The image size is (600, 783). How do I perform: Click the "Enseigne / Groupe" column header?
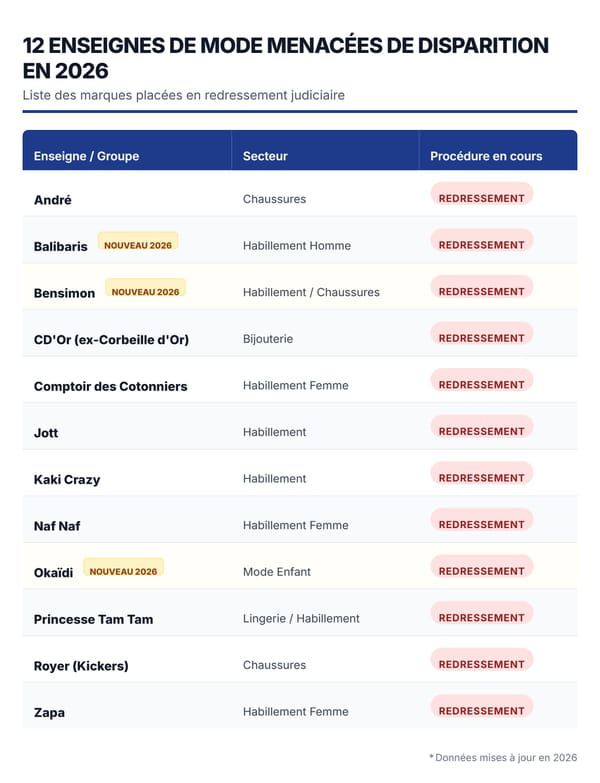click(x=86, y=156)
